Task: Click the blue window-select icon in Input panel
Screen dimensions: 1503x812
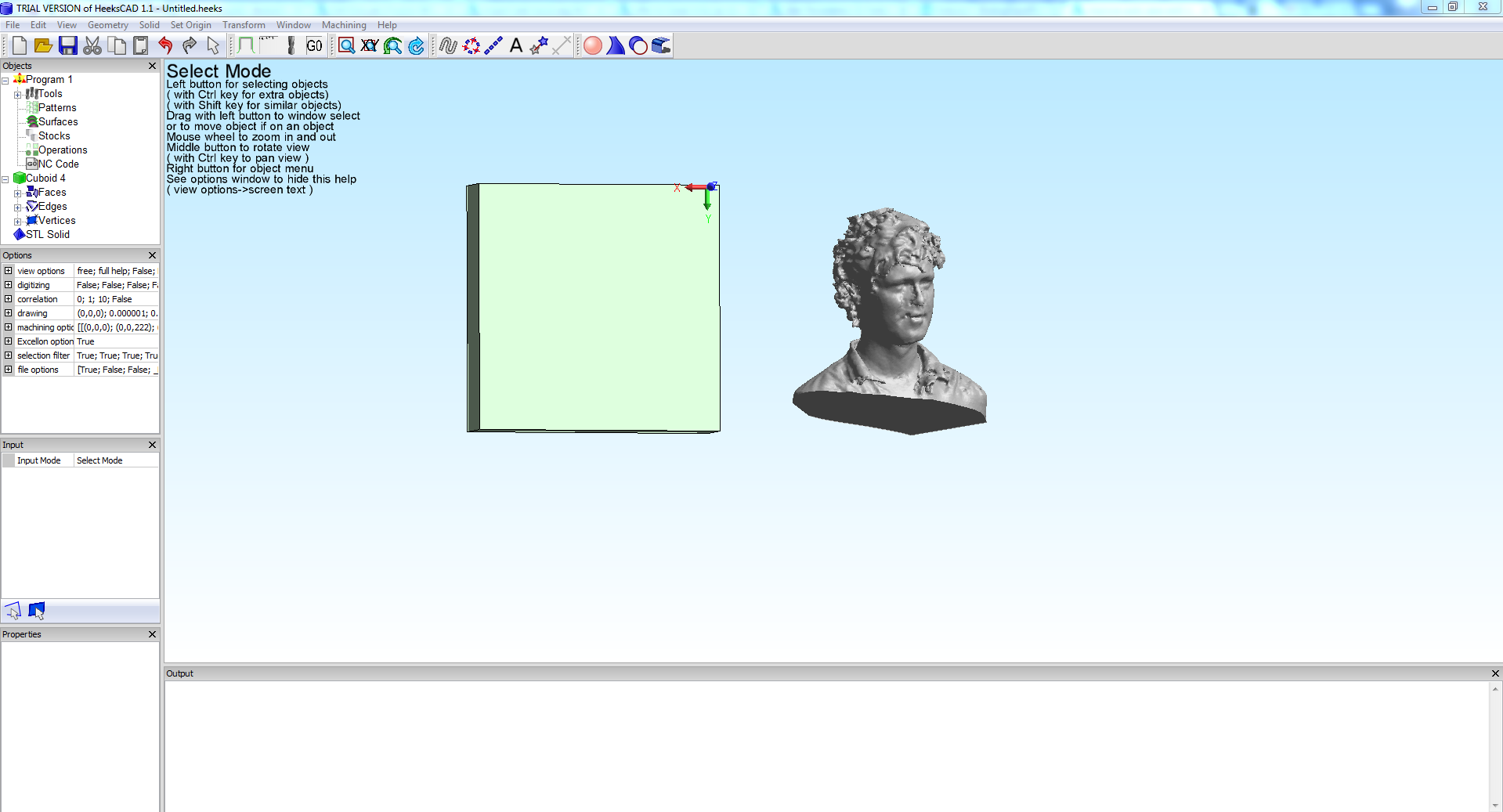Action: click(37, 611)
